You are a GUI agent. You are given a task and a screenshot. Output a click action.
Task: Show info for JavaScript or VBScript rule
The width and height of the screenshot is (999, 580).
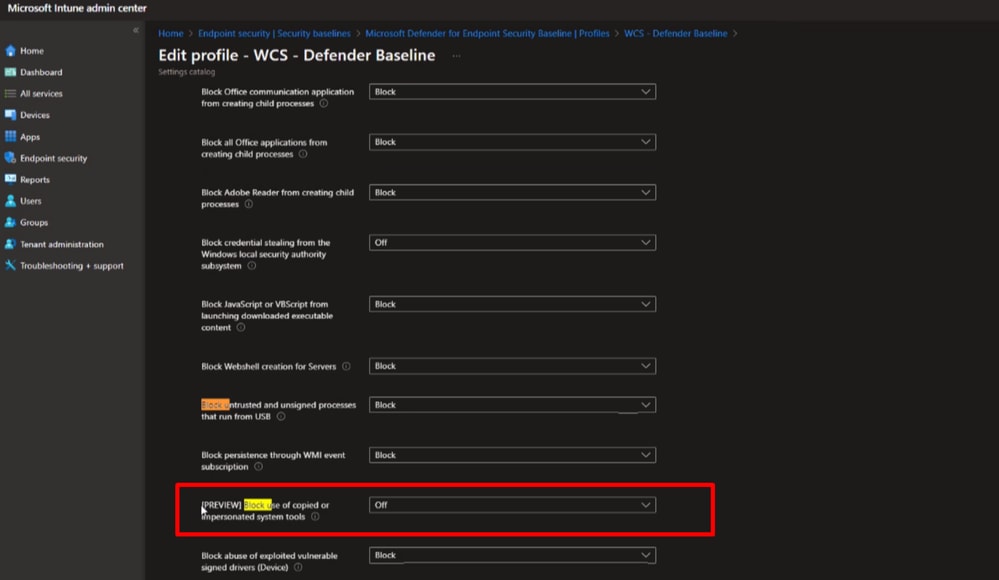[x=241, y=328]
